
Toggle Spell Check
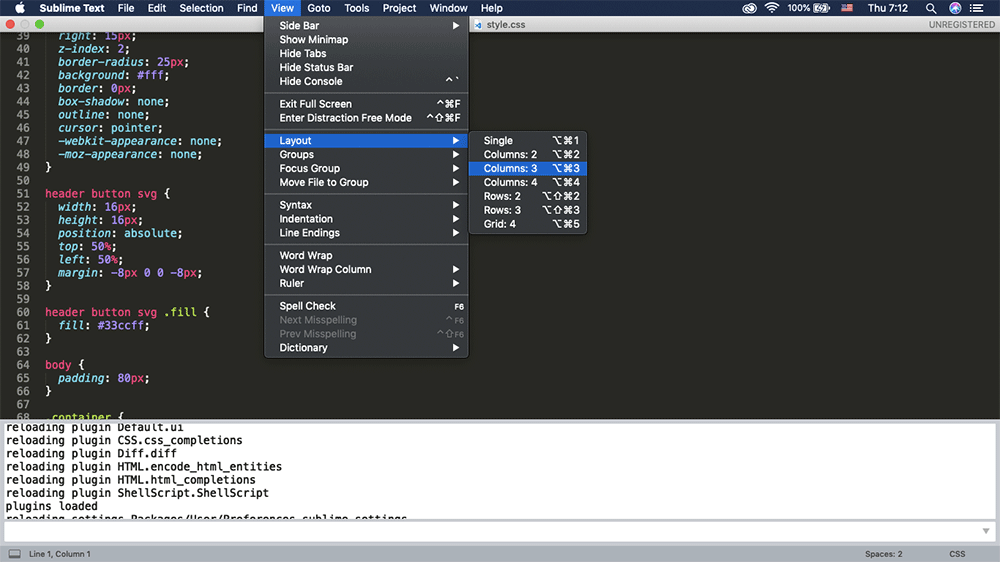pos(366,306)
